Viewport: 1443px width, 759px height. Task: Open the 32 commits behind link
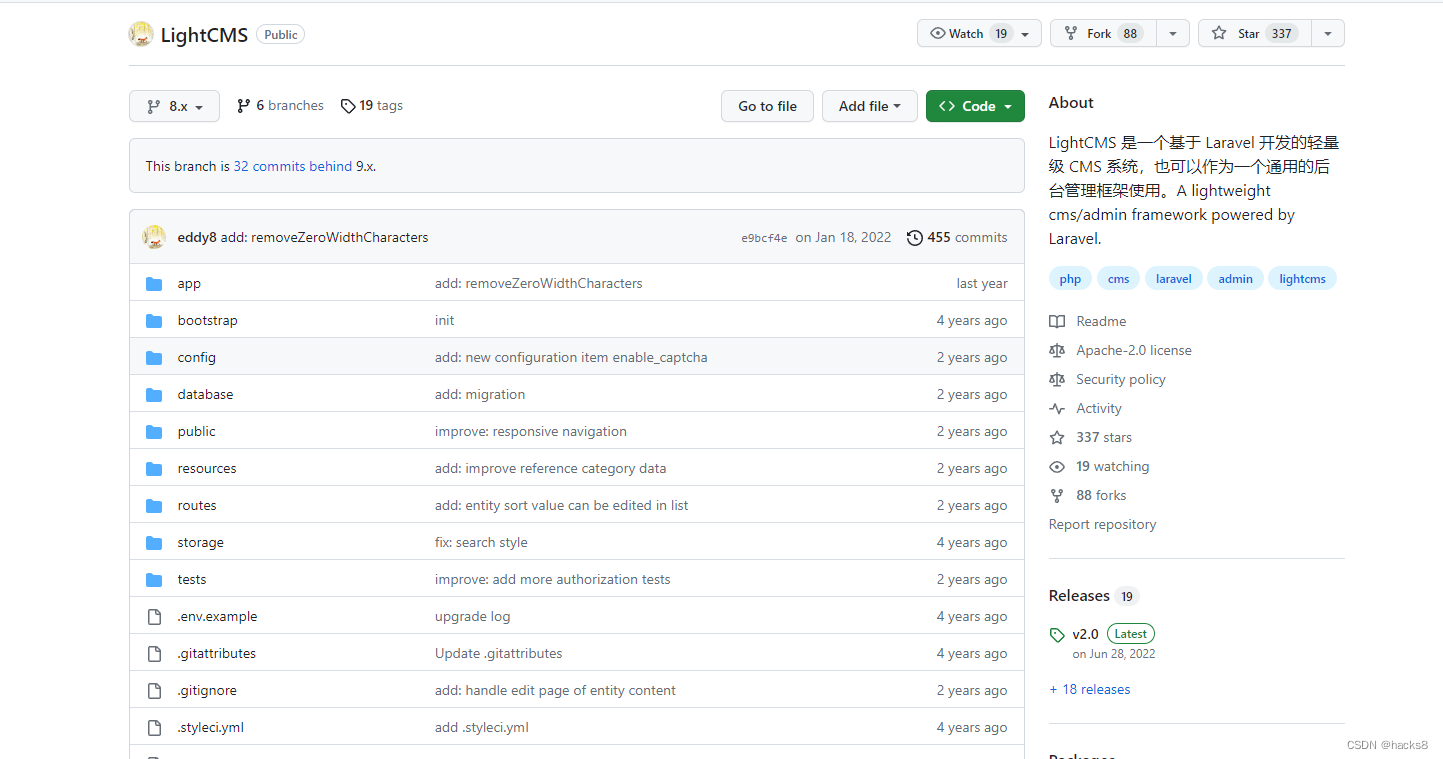pos(293,166)
